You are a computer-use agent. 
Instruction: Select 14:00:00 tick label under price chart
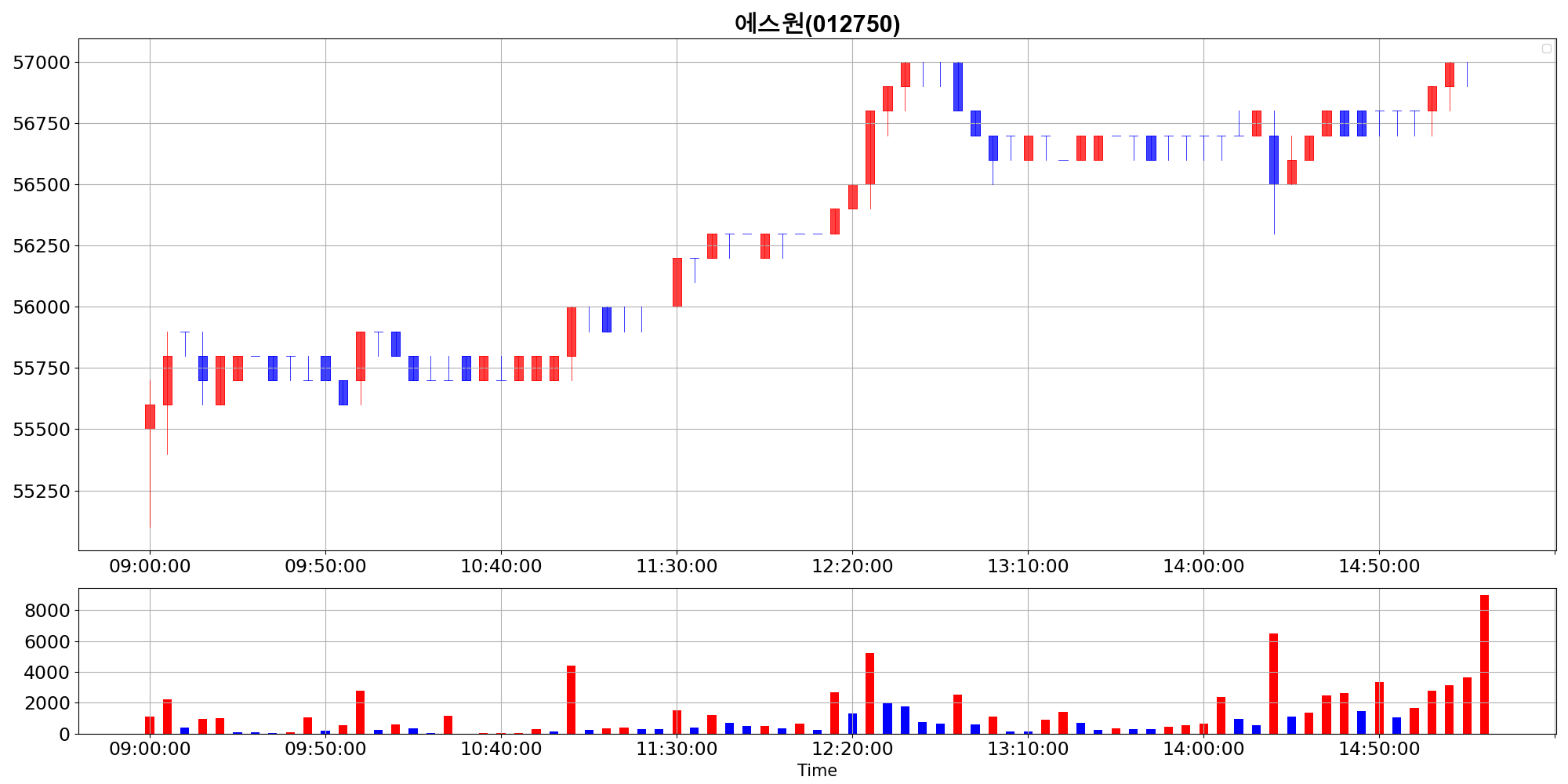(1203, 566)
